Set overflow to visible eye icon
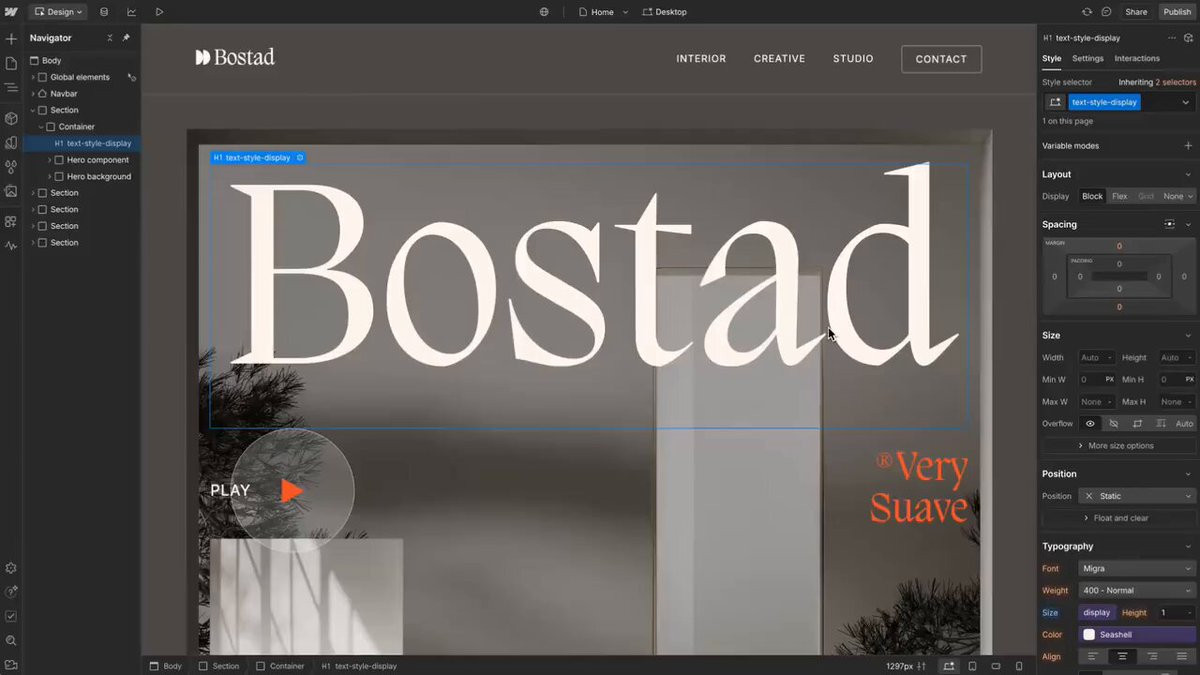The width and height of the screenshot is (1200, 675). click(1090, 424)
